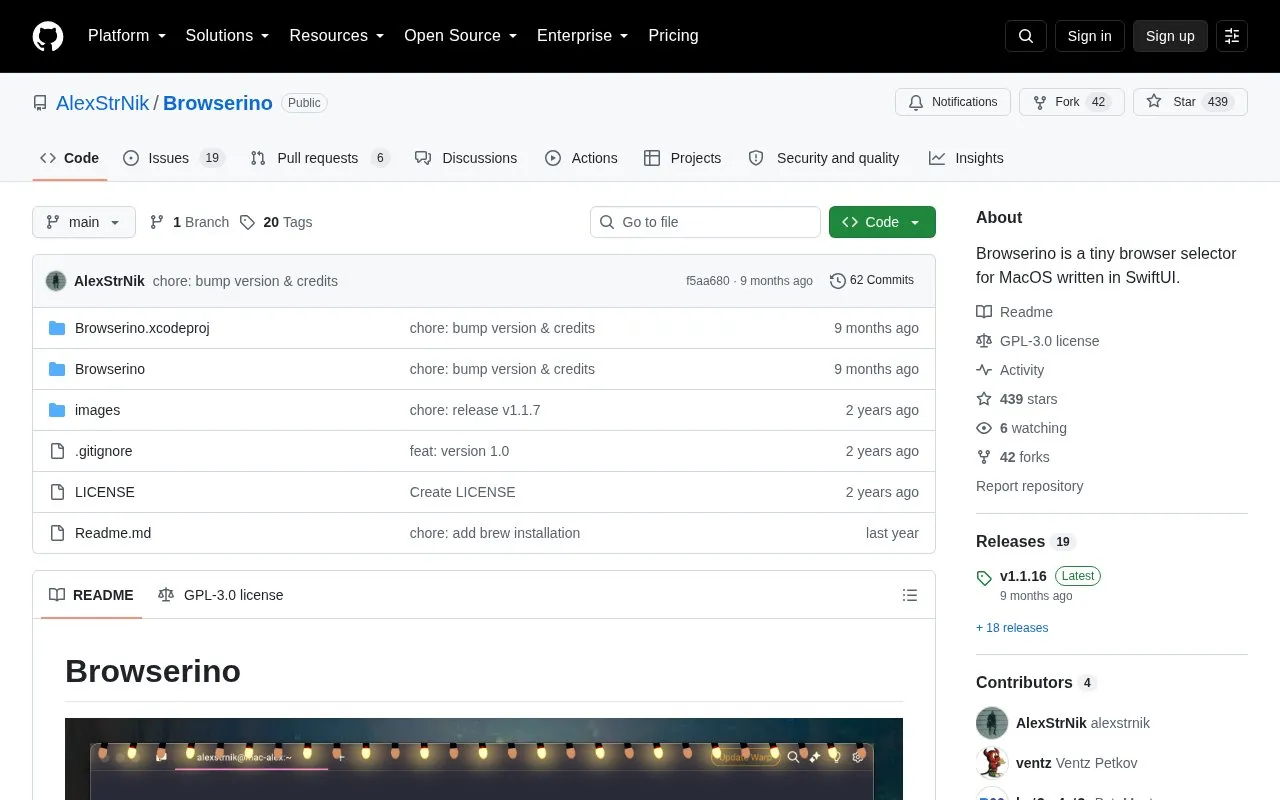The image size is (1280, 800).
Task: Click the ventz contributor avatar
Action: [992, 763]
